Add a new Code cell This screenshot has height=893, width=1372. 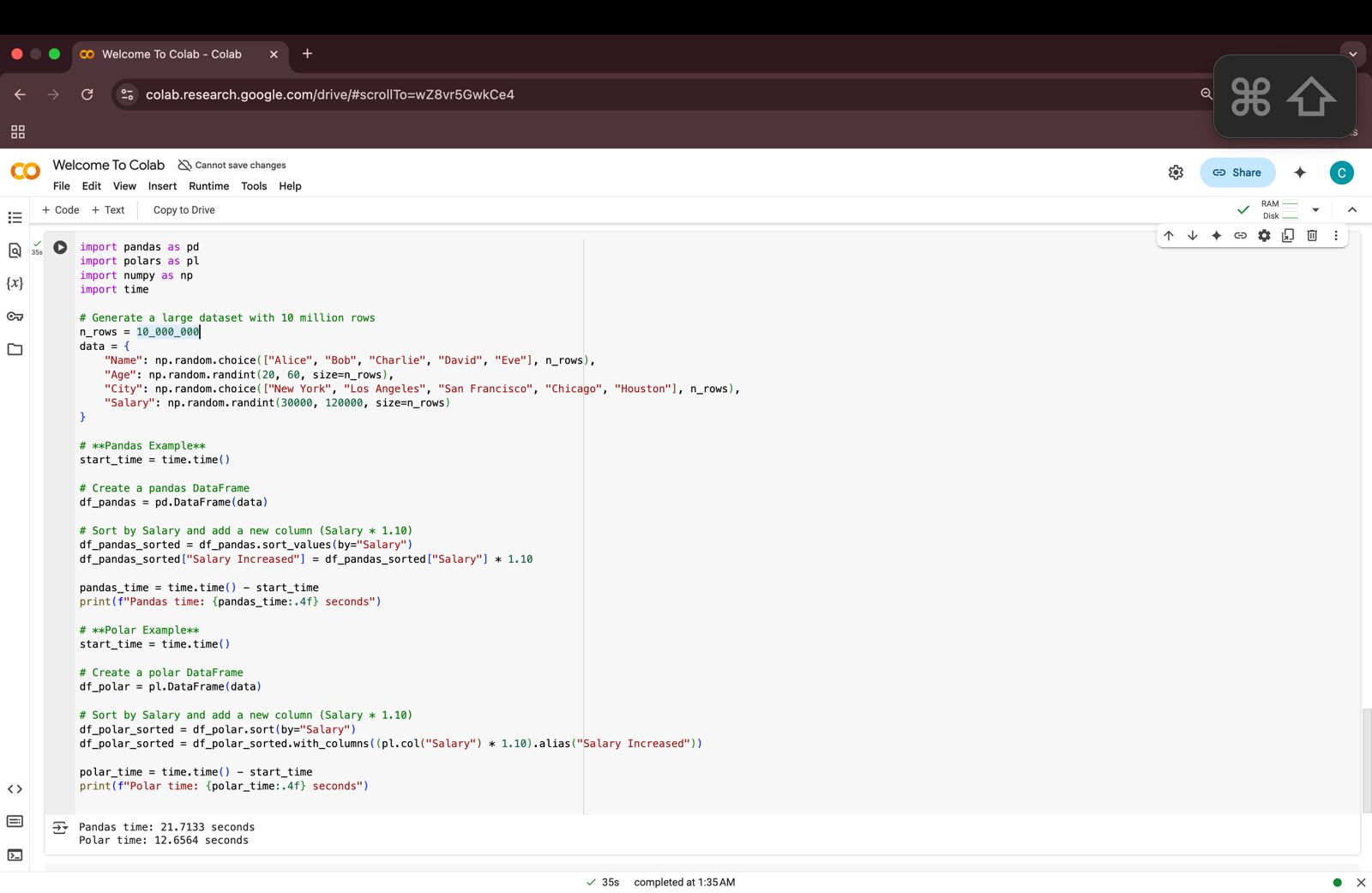pyautogui.click(x=60, y=210)
